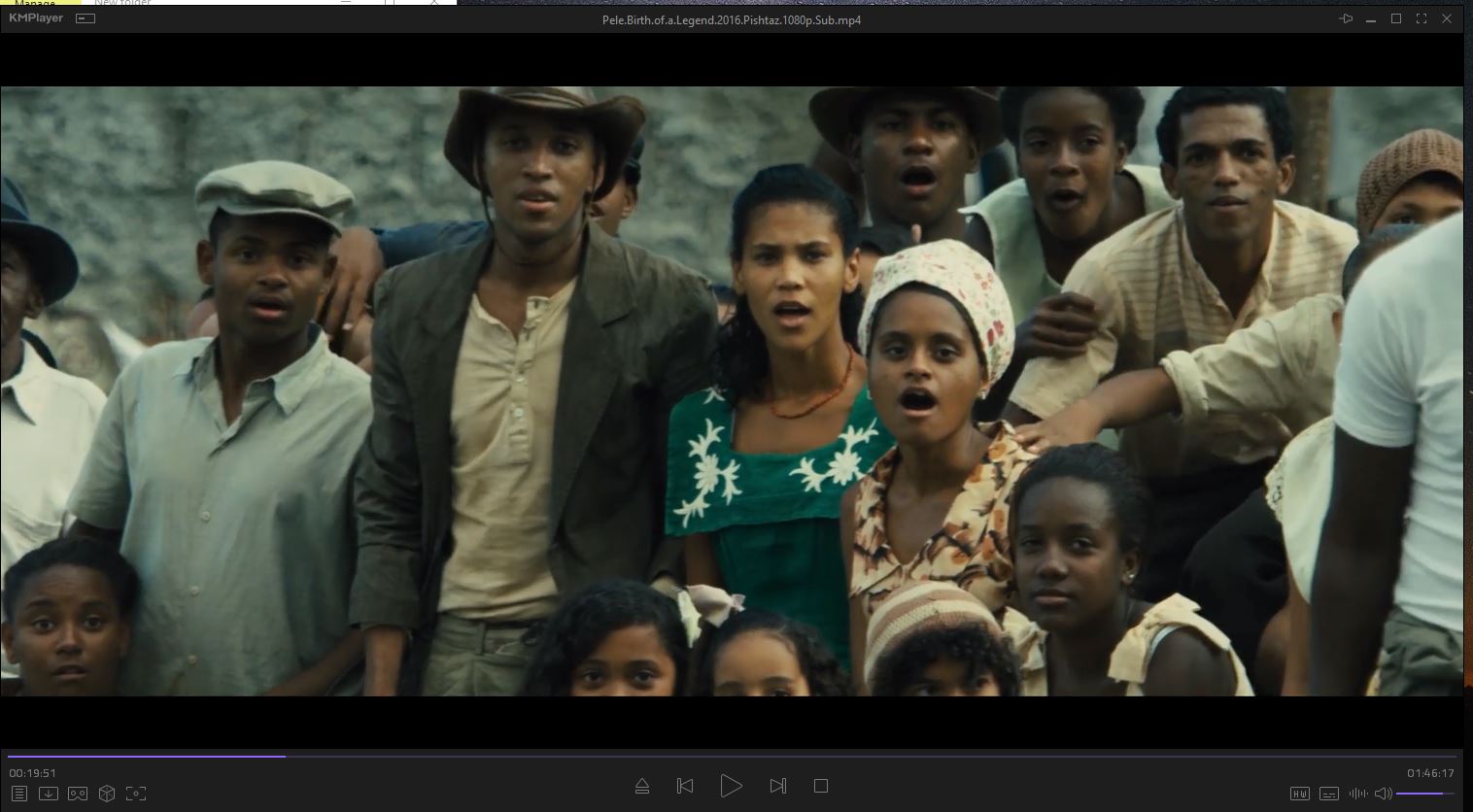Image resolution: width=1473 pixels, height=812 pixels.
Task: Click the screen capture icon
Action: [x=136, y=794]
